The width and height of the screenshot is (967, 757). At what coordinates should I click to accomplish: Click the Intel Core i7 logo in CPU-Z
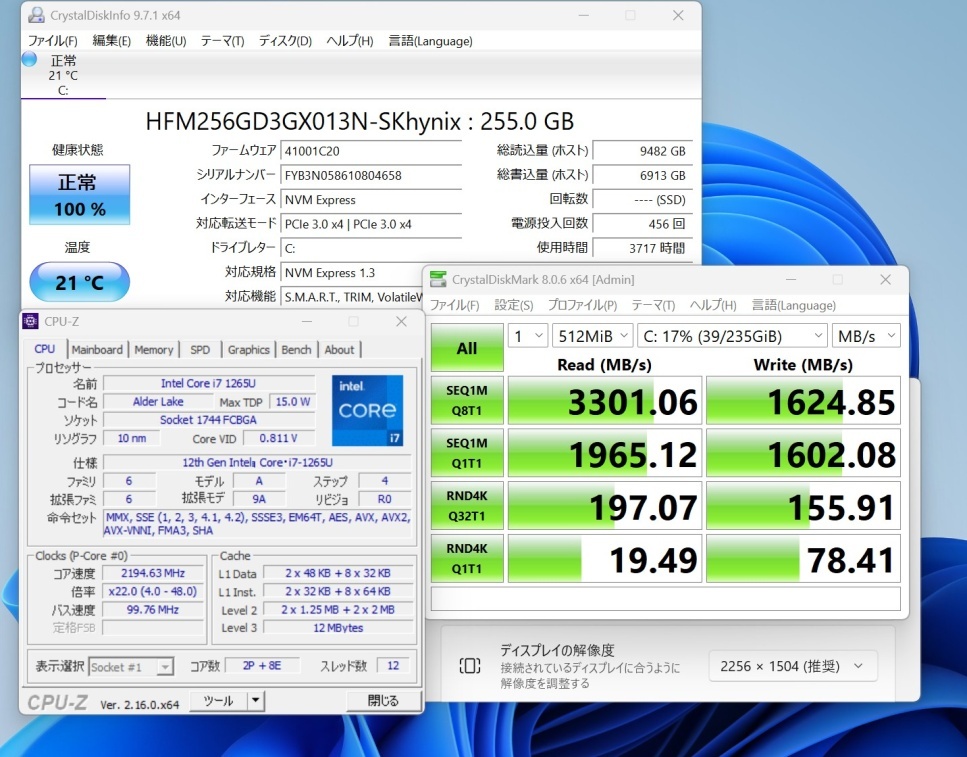(x=367, y=410)
